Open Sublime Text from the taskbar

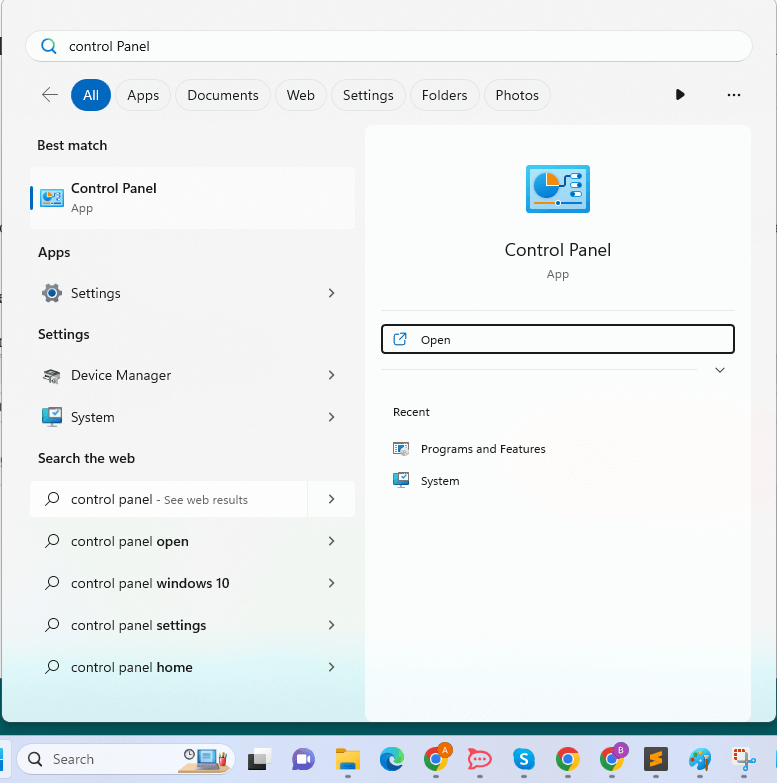click(655, 759)
